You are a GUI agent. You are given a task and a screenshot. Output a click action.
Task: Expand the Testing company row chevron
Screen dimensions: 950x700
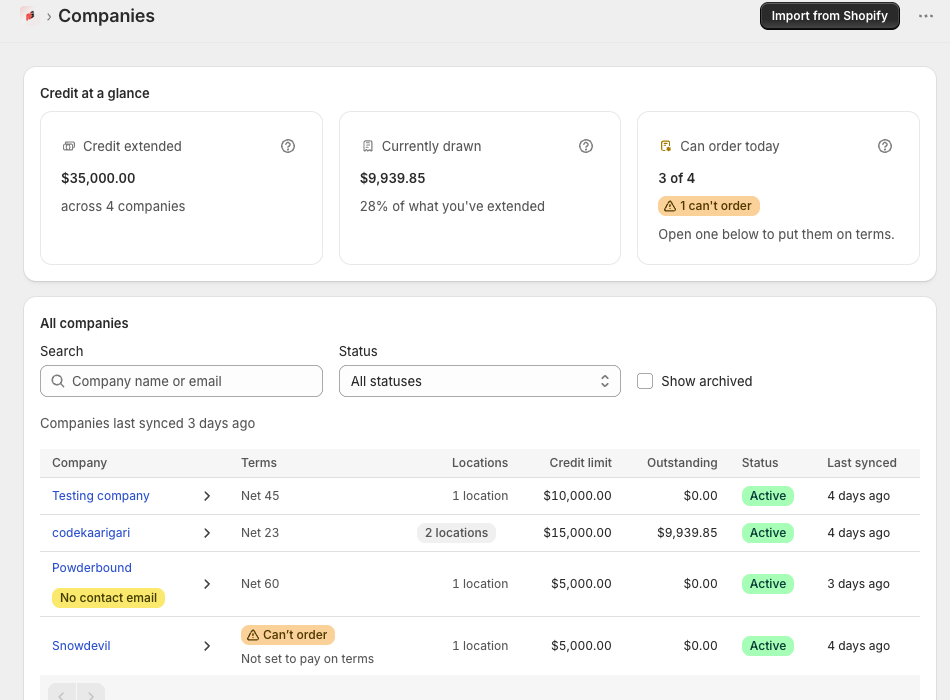tap(207, 496)
